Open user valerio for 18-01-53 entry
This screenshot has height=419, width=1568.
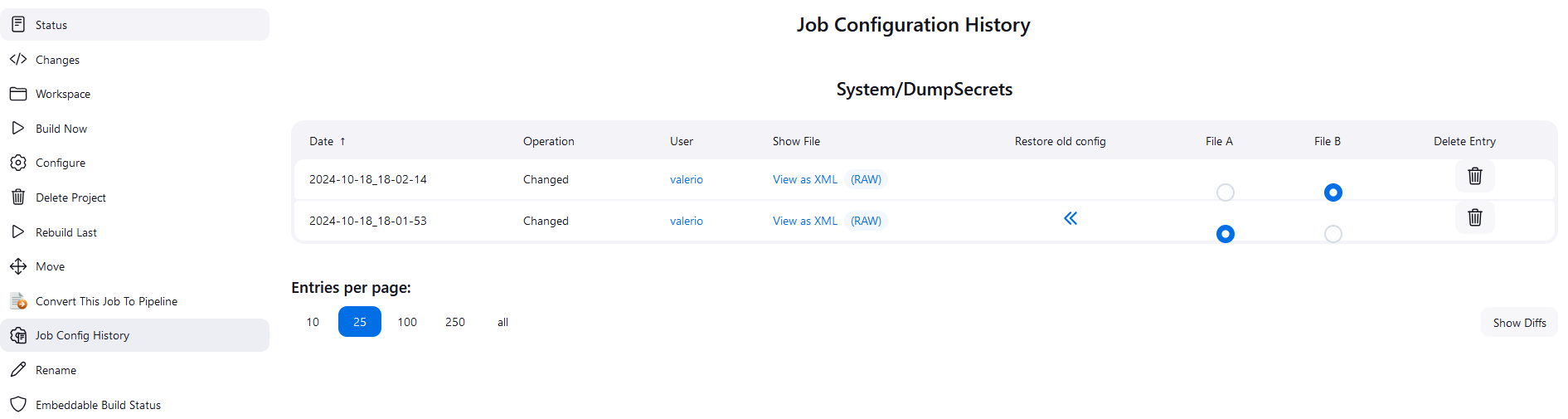(687, 221)
